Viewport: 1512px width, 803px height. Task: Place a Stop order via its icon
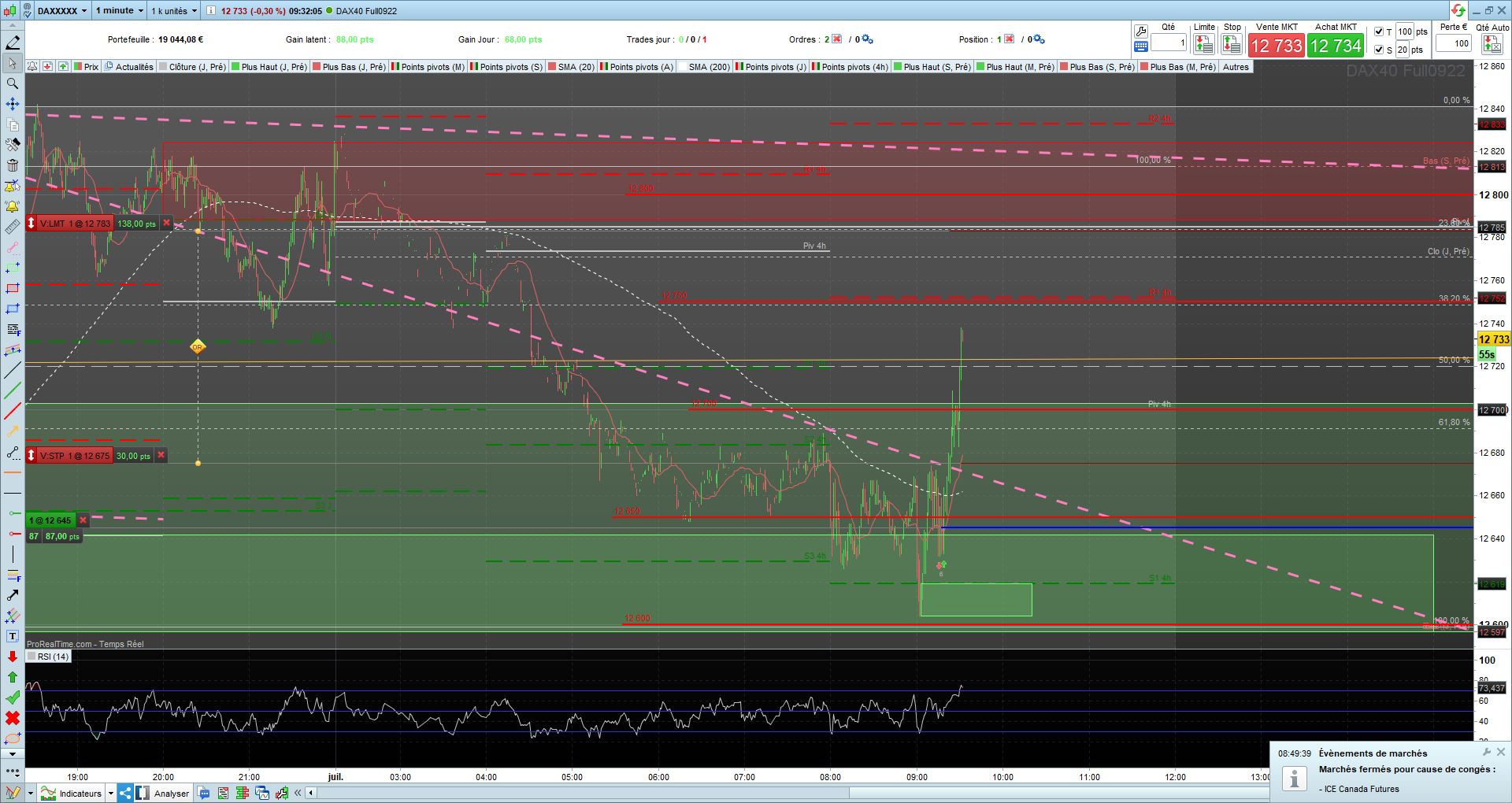[x=1232, y=46]
